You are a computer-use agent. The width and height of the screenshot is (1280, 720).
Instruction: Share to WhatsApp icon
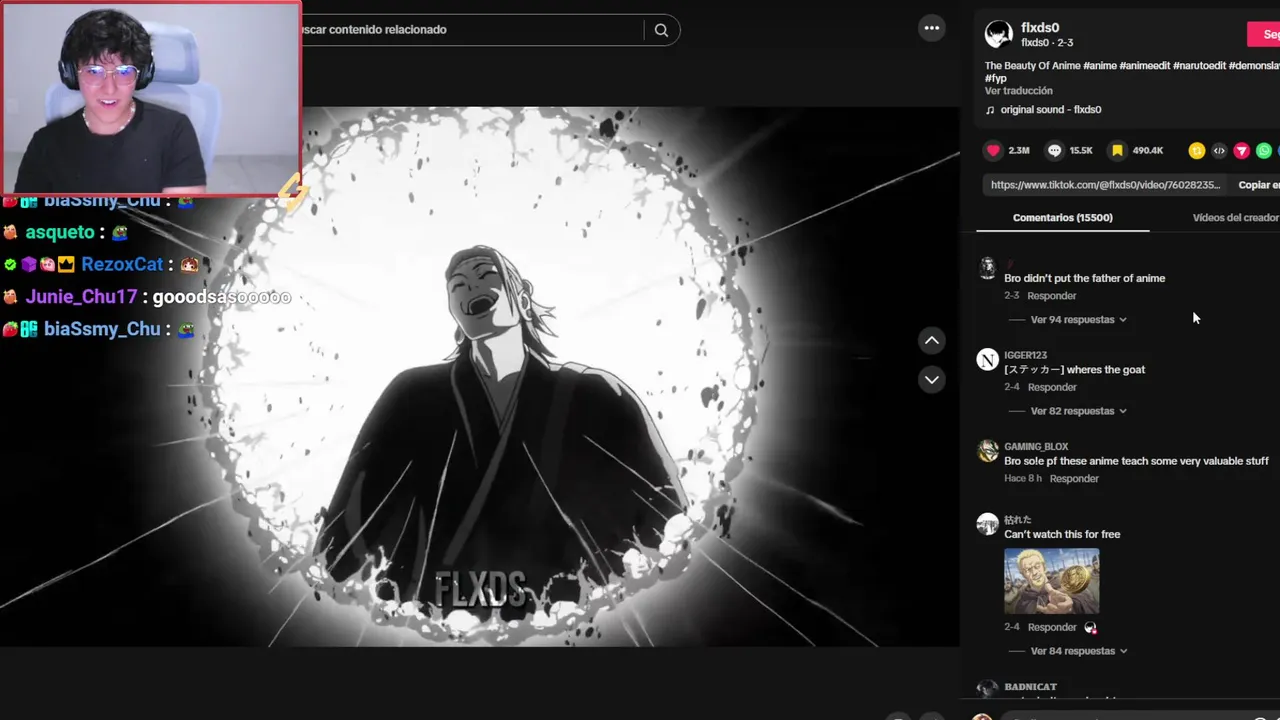[1264, 151]
